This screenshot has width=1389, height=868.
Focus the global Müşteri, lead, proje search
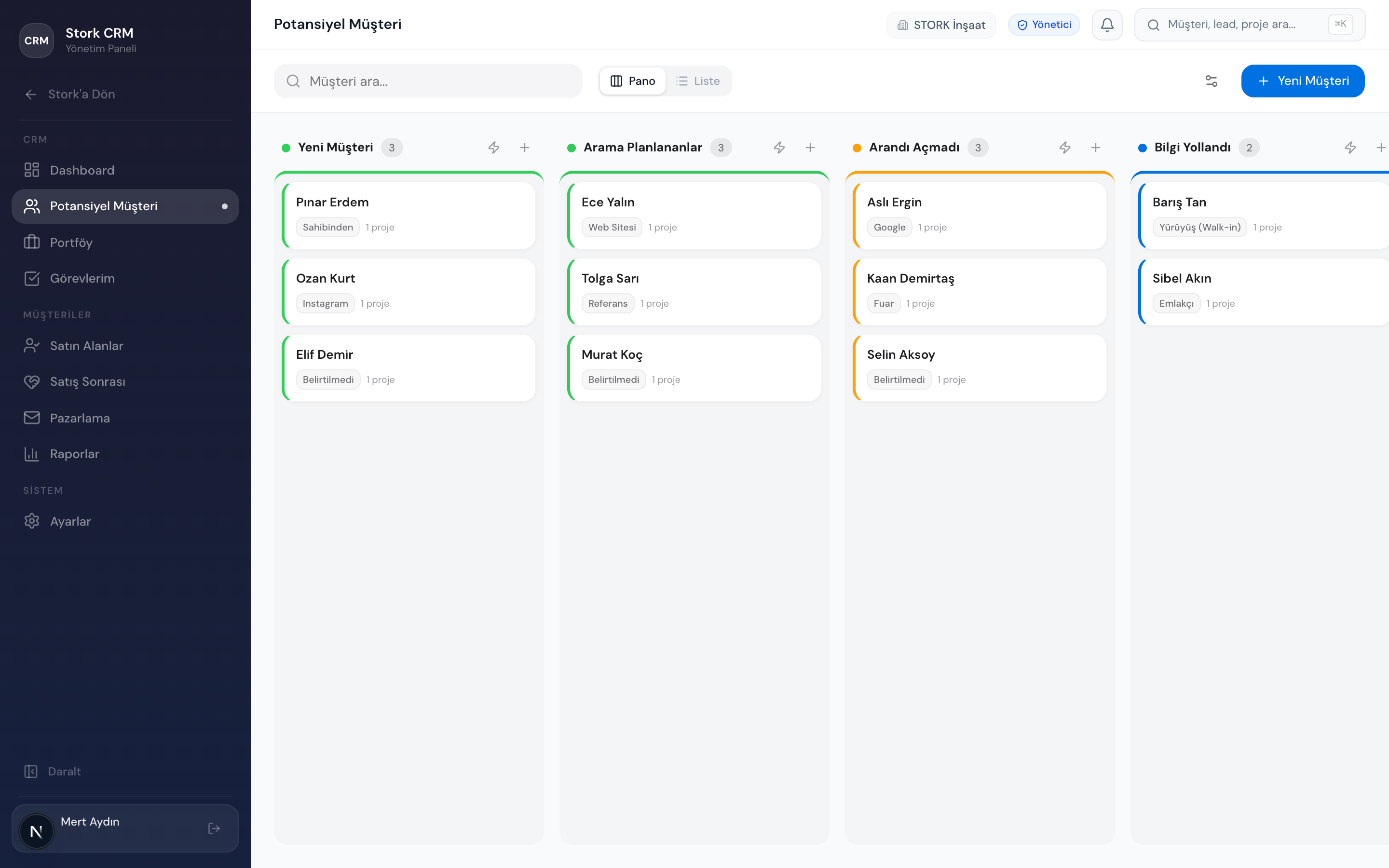click(1250, 25)
